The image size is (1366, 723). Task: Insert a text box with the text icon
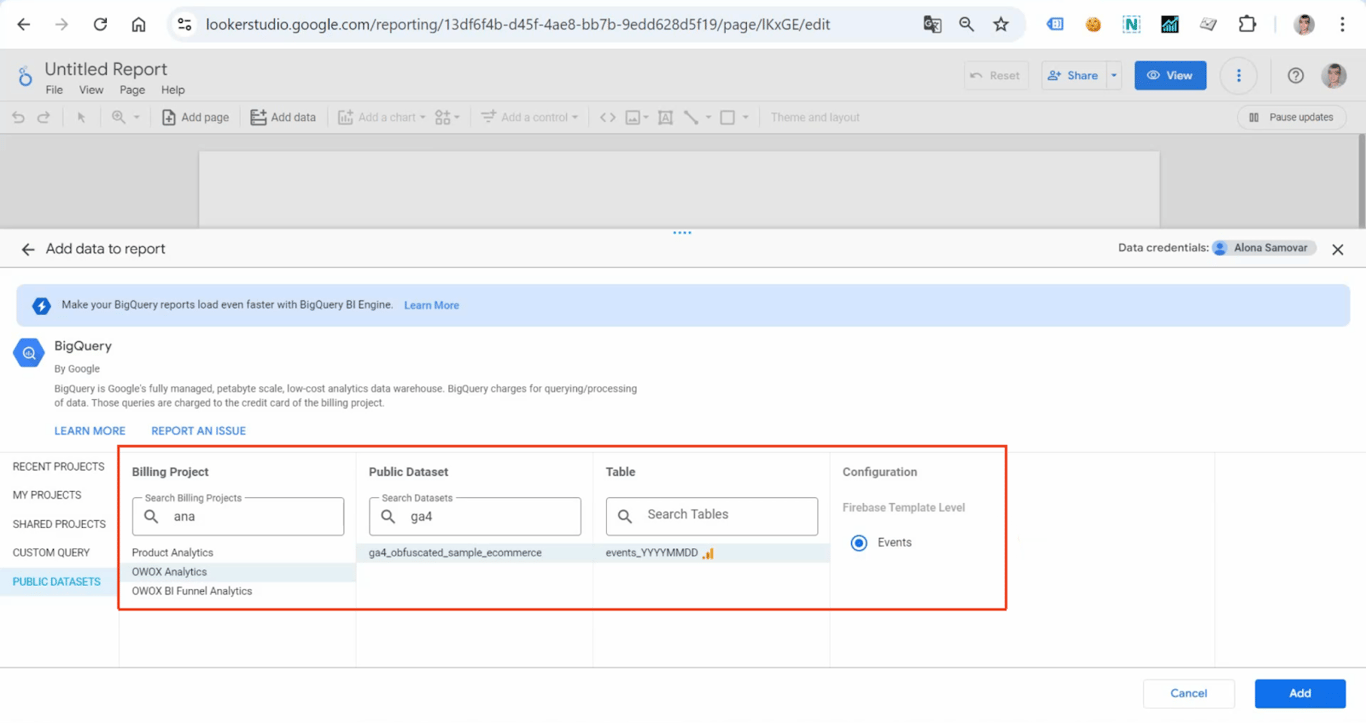[x=665, y=117]
